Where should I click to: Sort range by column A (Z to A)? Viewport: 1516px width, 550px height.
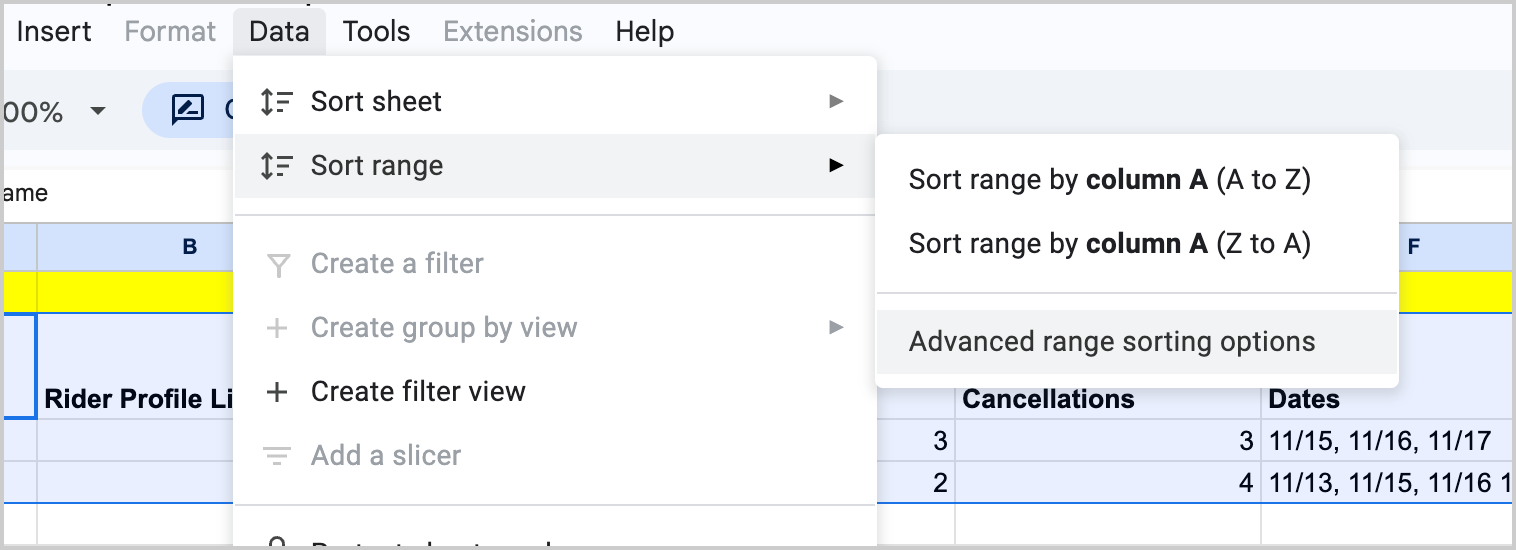click(x=1109, y=244)
